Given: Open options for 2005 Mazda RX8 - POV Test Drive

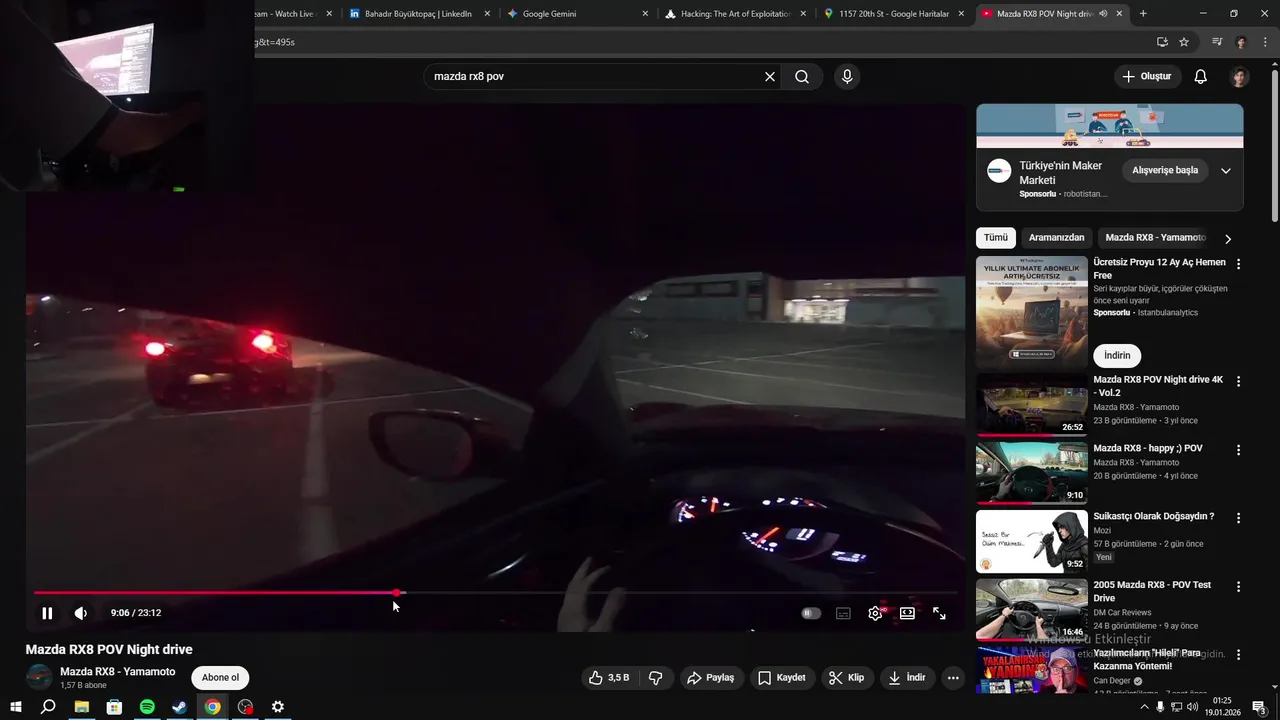Looking at the screenshot, I should tap(1238, 586).
